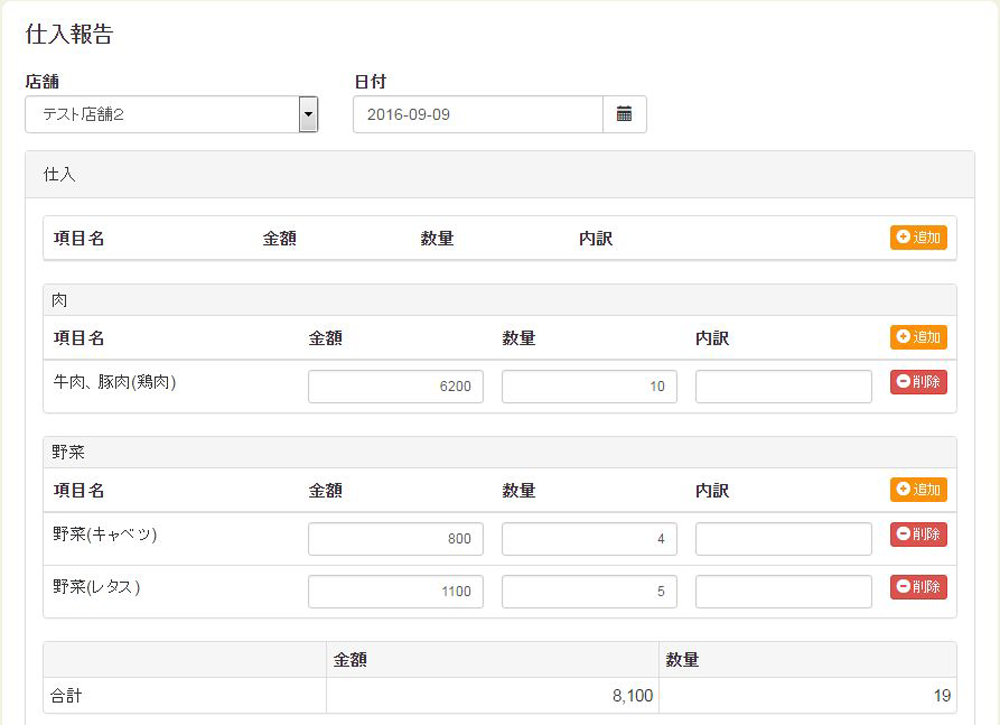
Task: Add a new item in 肉 section
Action: point(918,338)
